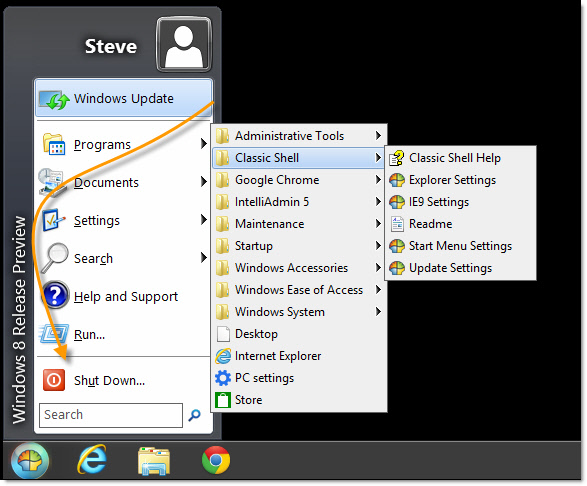
Task: Open the IntelliAdmin 5 folder label
Action: coord(272,202)
